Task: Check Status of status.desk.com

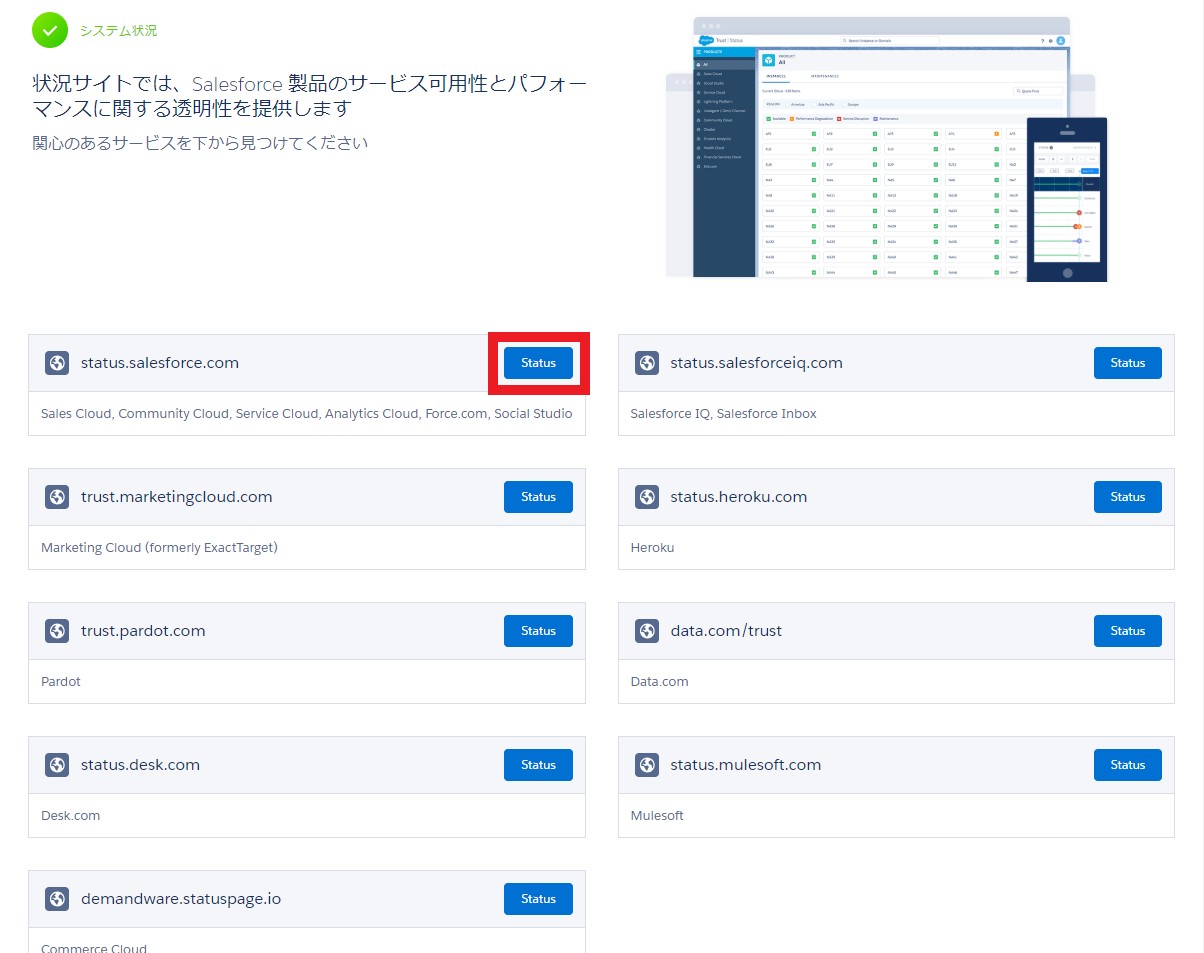Action: (538, 765)
